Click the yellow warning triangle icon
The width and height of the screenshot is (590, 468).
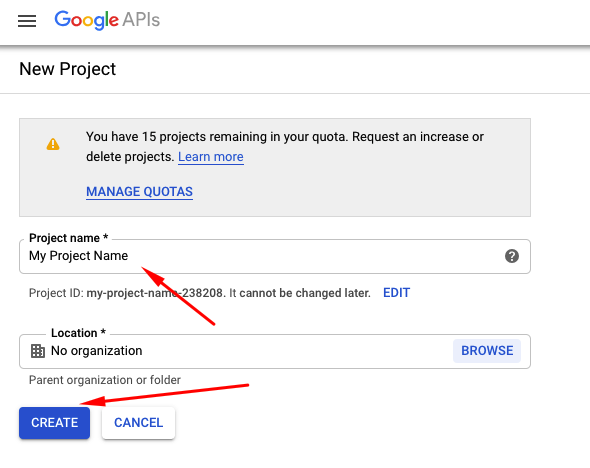tap(53, 144)
